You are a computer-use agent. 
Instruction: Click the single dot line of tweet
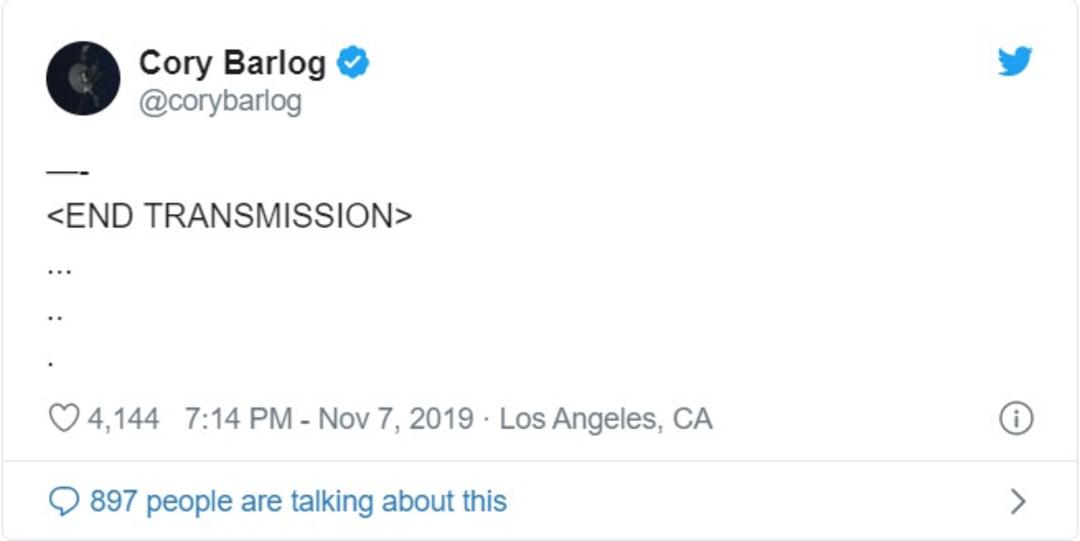pos(51,364)
